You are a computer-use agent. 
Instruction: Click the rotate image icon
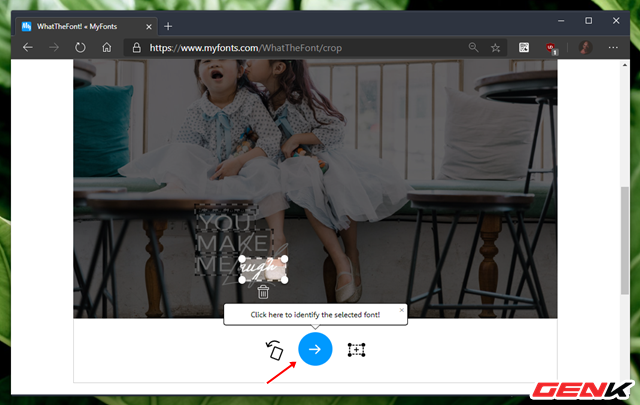[x=274, y=350]
